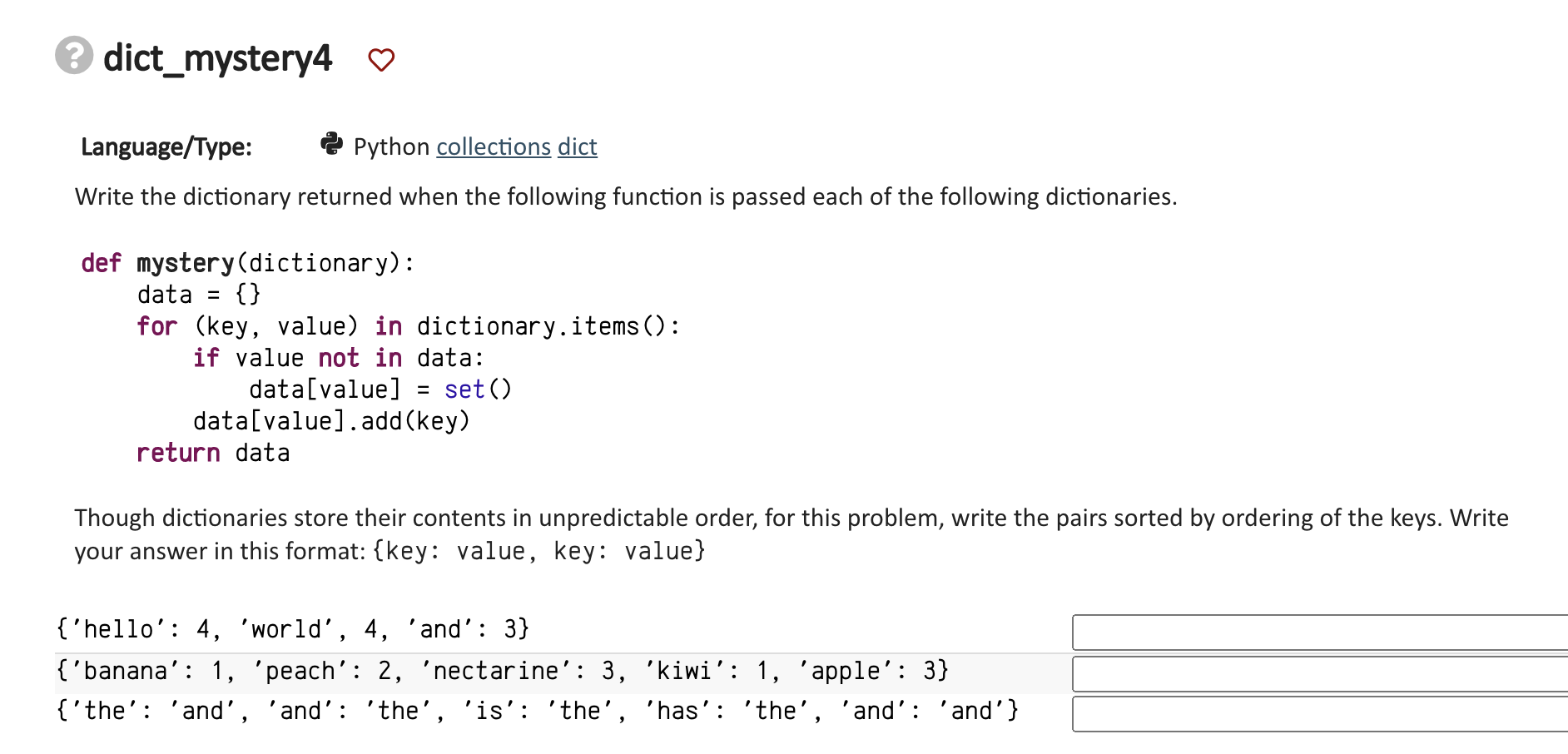Click the 'for (key, value) in dictionary.items():' line
The width and height of the screenshot is (1568, 754).
pyautogui.click(x=408, y=326)
